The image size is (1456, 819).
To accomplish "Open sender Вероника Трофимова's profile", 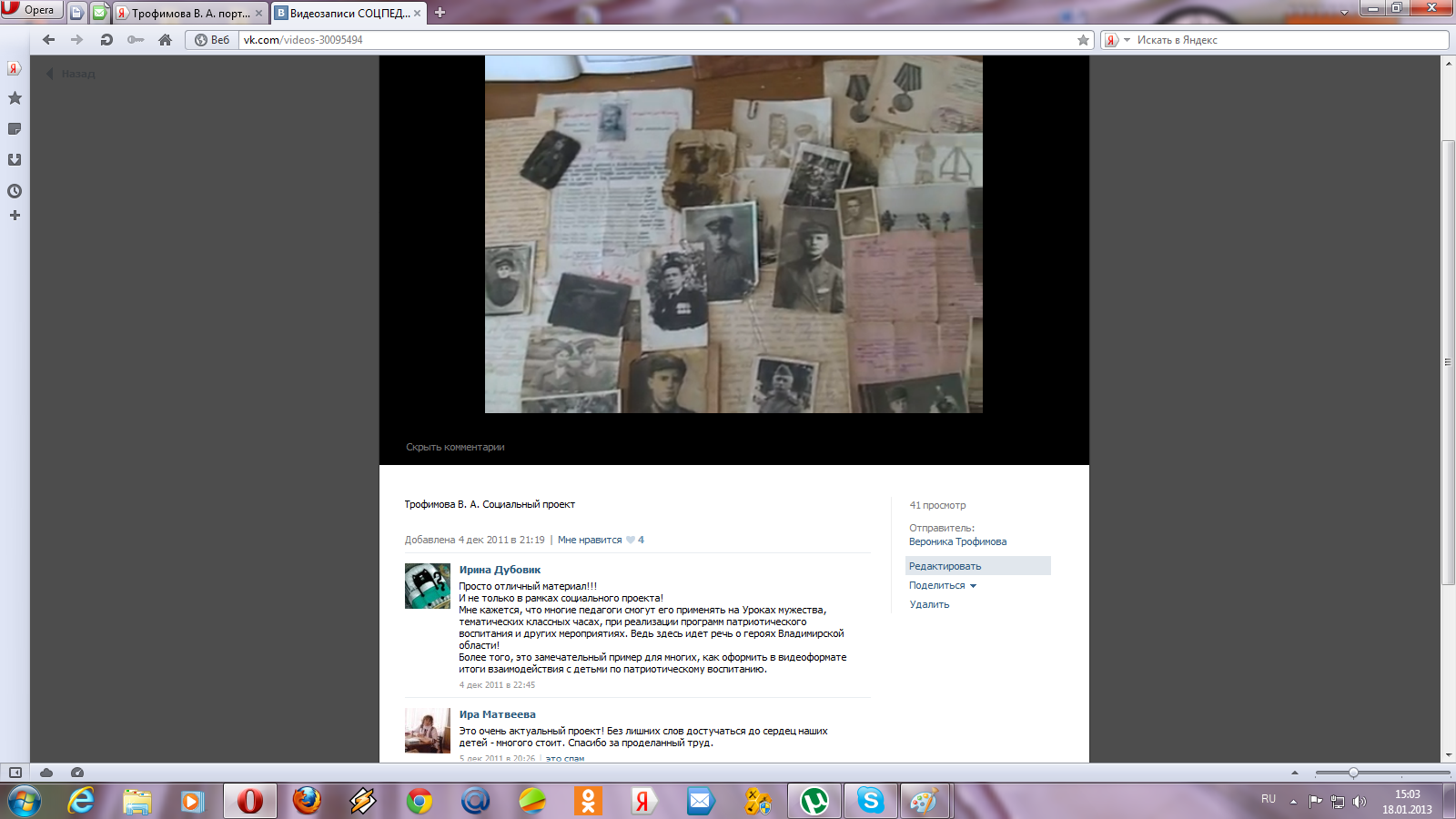I will [957, 541].
